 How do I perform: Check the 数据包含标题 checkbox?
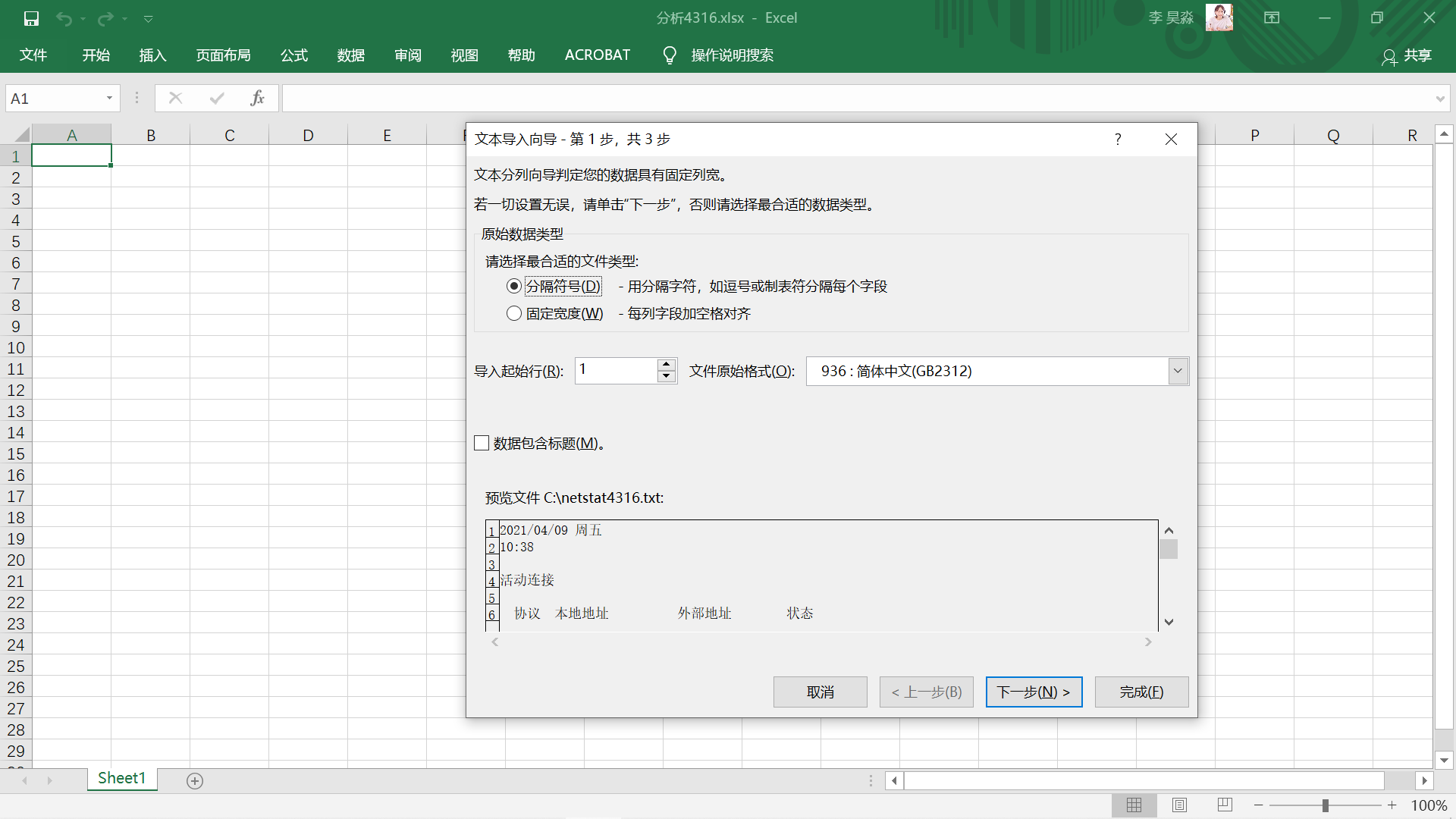click(x=482, y=443)
